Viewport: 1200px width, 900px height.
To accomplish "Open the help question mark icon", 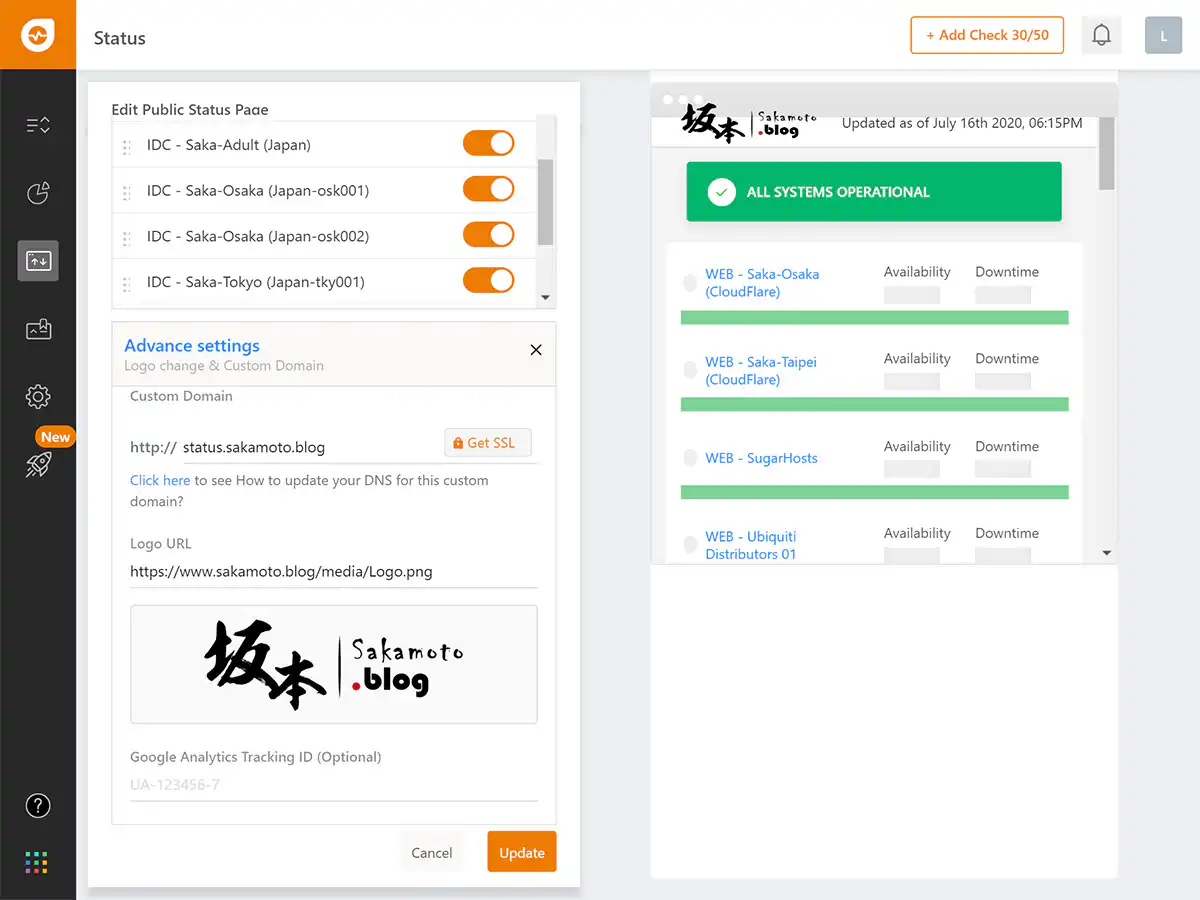I will tap(38, 805).
